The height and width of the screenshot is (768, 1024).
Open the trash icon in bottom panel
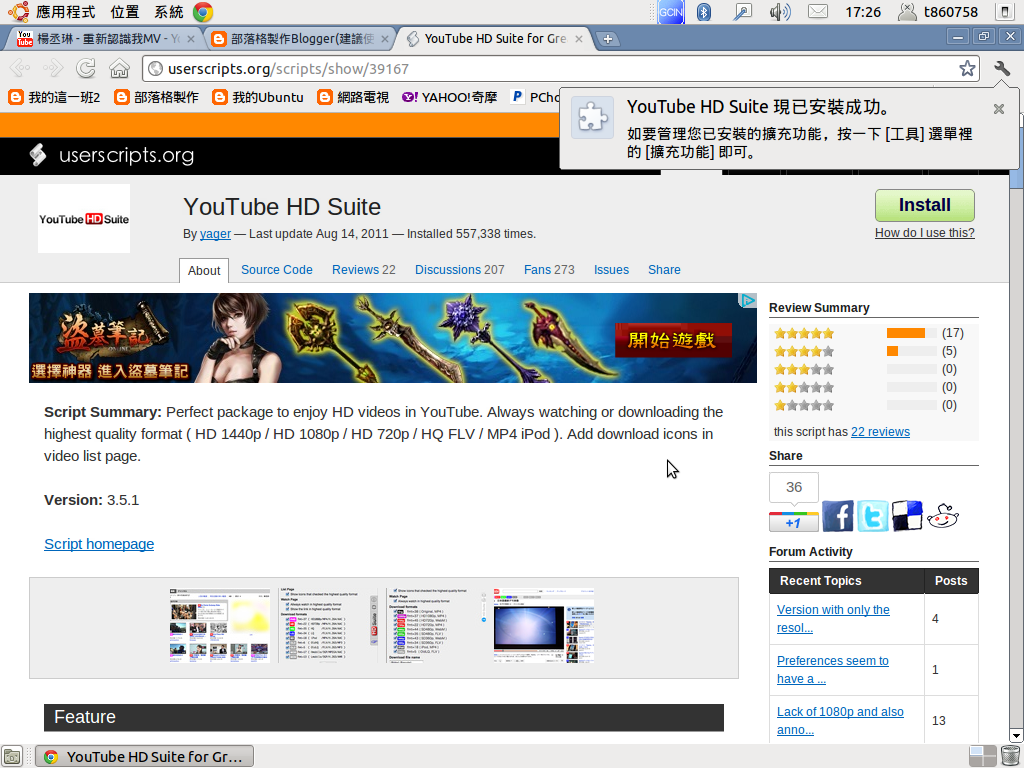click(1010, 756)
